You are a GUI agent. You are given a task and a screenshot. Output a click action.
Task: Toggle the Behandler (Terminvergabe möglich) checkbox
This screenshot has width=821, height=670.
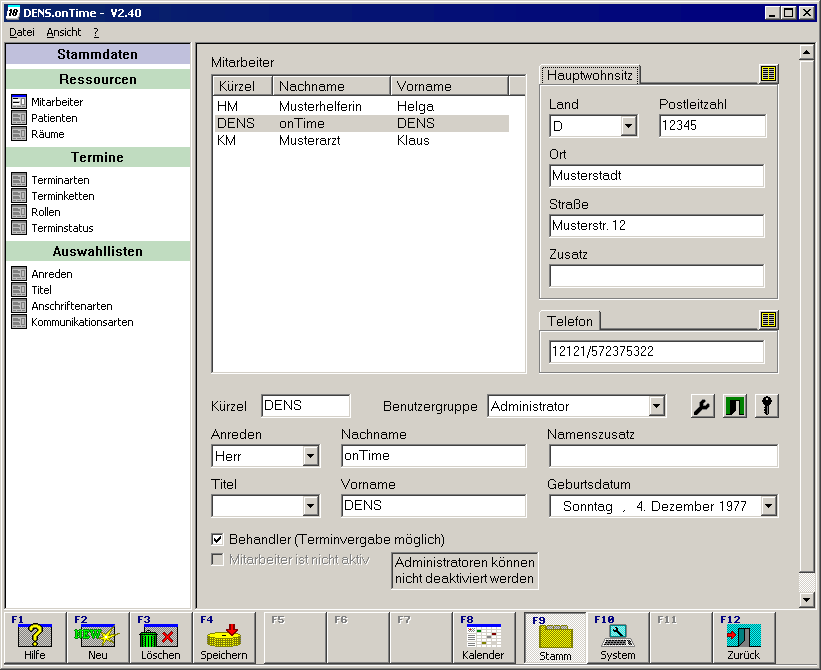point(217,539)
